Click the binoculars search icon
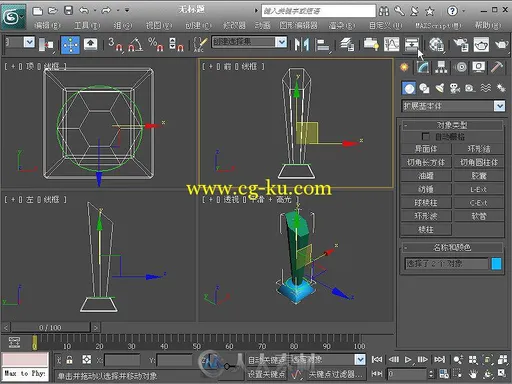Screen dimensions: 512x384 pos(384,11)
